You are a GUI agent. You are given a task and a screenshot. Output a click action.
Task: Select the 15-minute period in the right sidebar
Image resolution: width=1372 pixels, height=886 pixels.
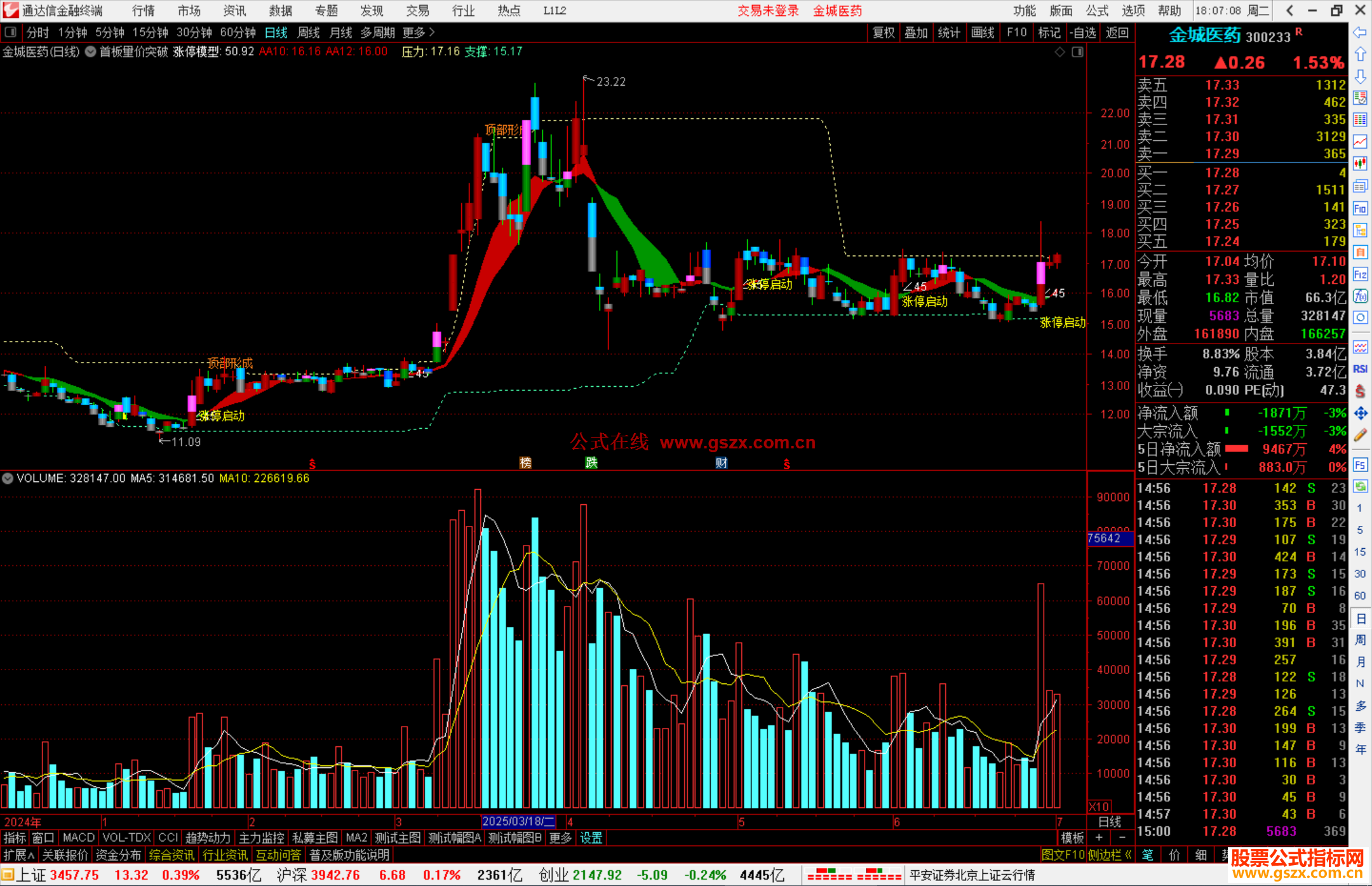pyautogui.click(x=1360, y=552)
